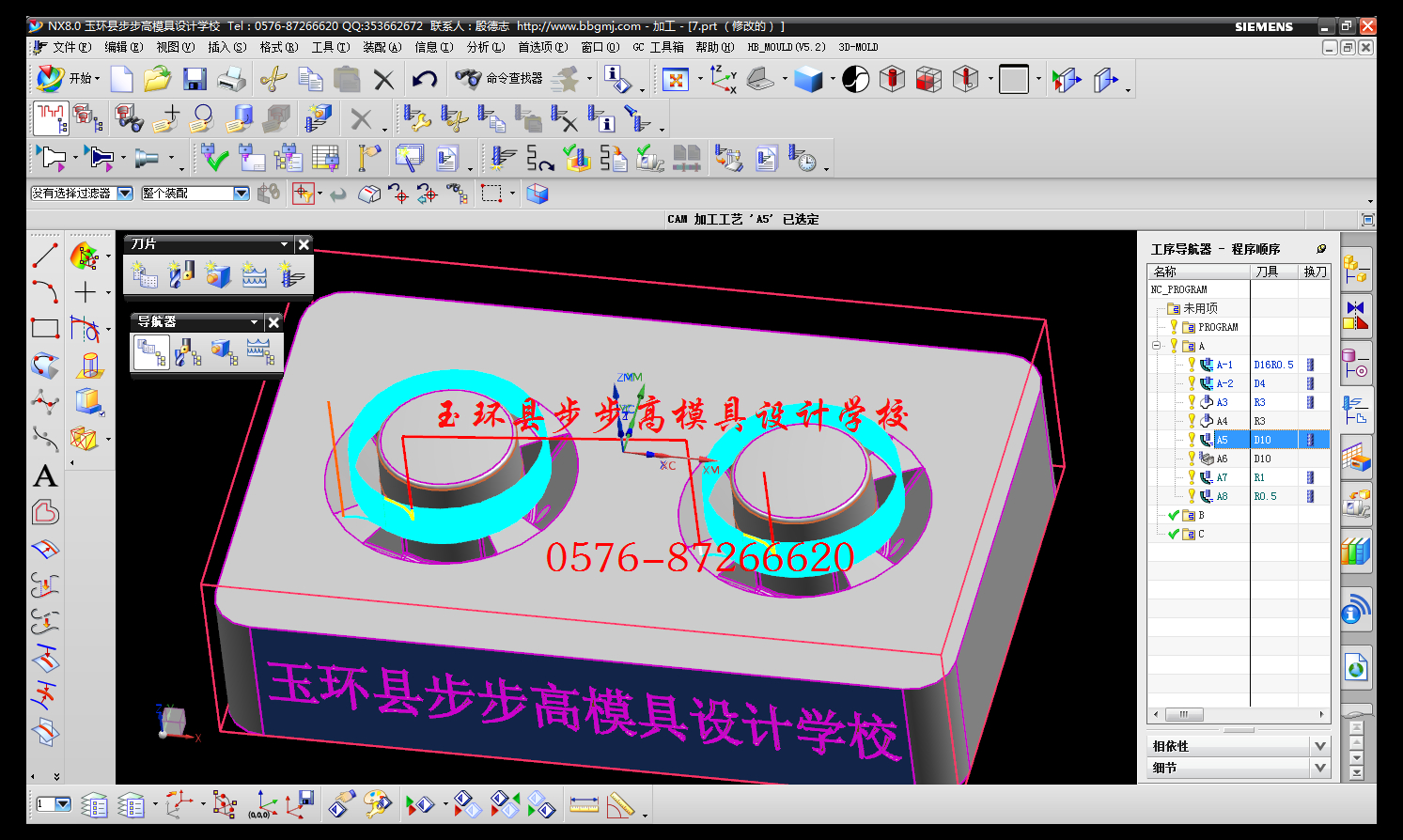Close the 导航器 floating toolbar
This screenshot has width=1403, height=840.
click(273, 322)
